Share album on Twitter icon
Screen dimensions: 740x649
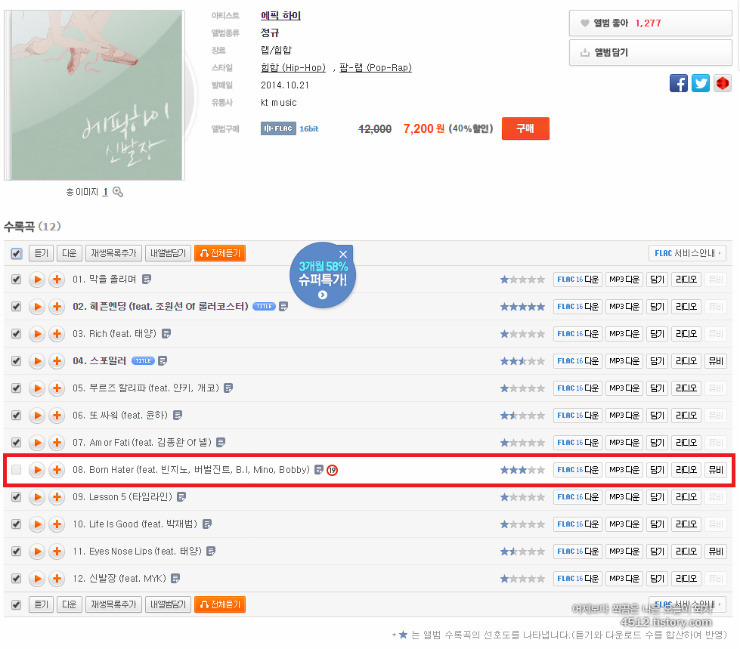pos(700,84)
